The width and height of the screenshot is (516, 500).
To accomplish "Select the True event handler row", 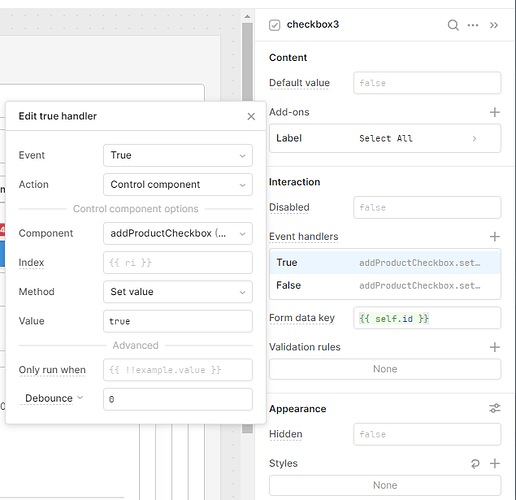I will [x=385, y=262].
